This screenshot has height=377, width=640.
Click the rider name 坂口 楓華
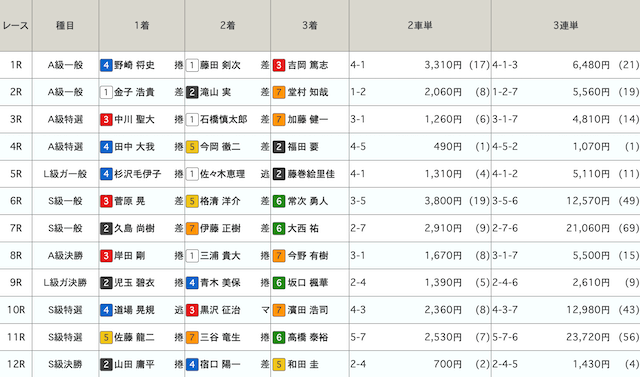point(308,283)
